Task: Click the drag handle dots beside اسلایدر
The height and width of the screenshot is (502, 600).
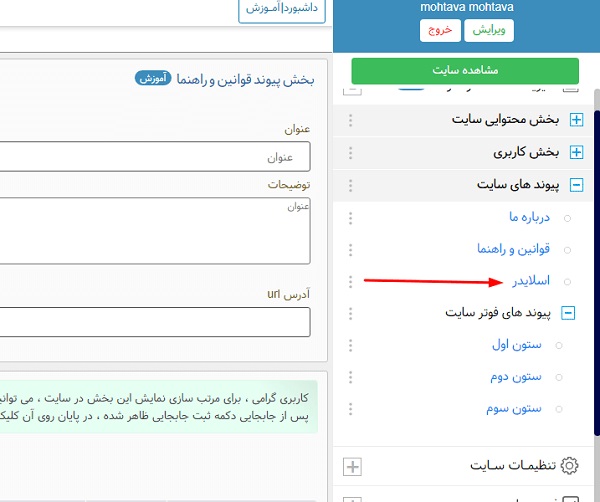Action: pyautogui.click(x=350, y=281)
